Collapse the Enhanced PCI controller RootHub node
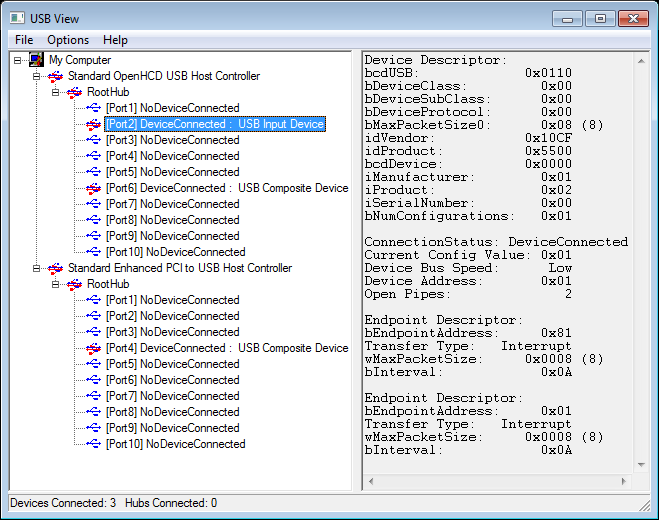 (x=55, y=284)
